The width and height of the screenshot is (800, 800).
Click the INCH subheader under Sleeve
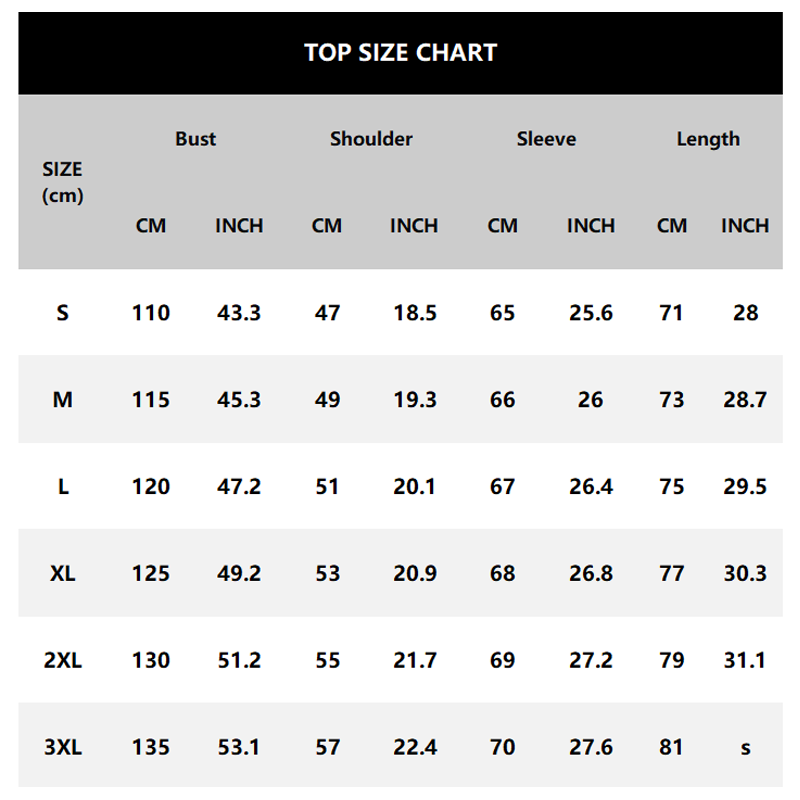click(x=591, y=226)
